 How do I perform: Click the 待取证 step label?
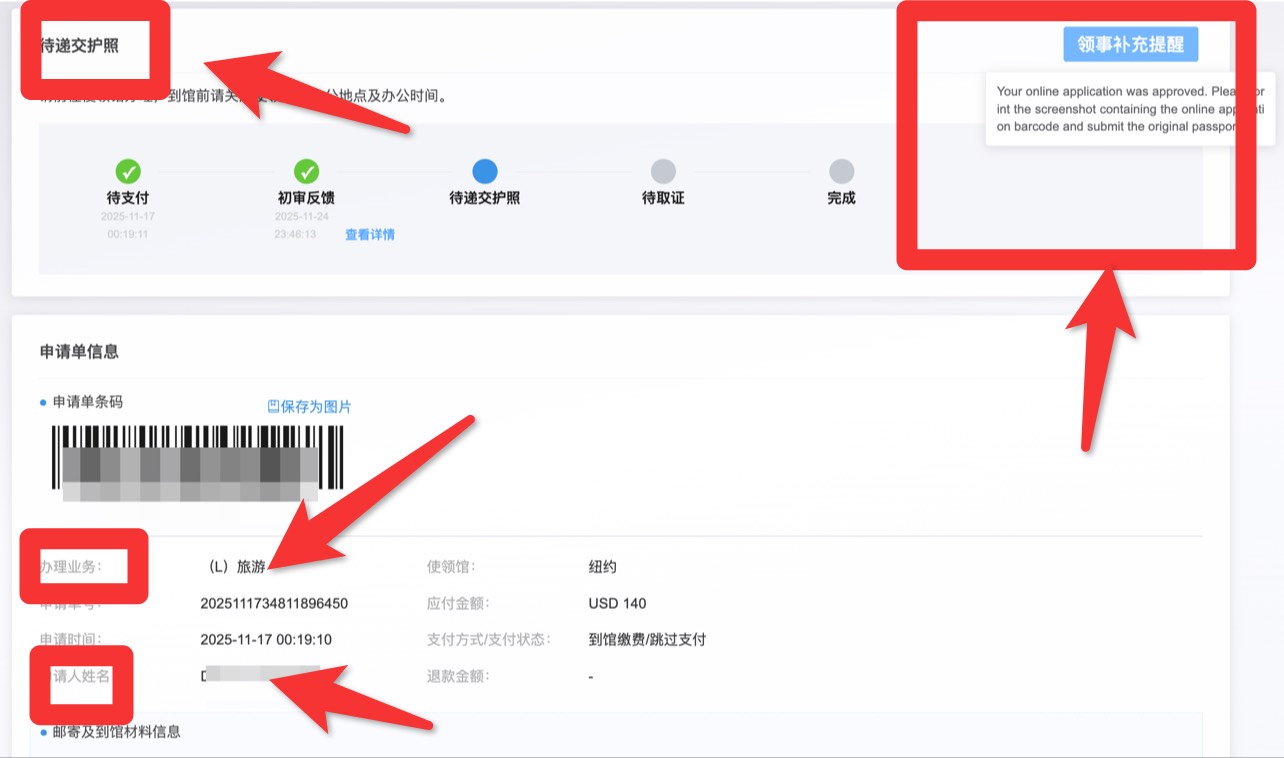point(663,198)
